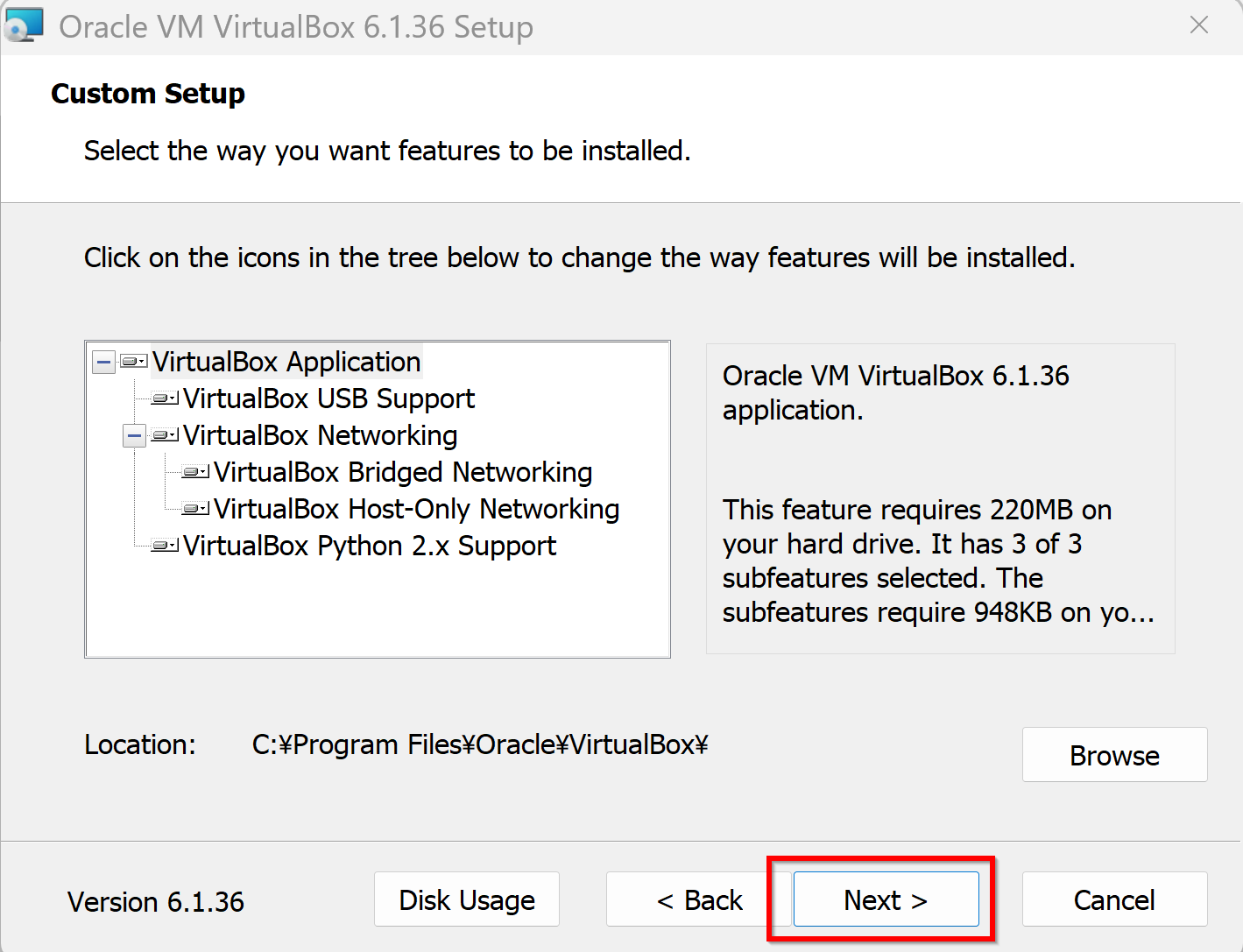
Task: Open the Disk Usage dialog
Action: 467,899
